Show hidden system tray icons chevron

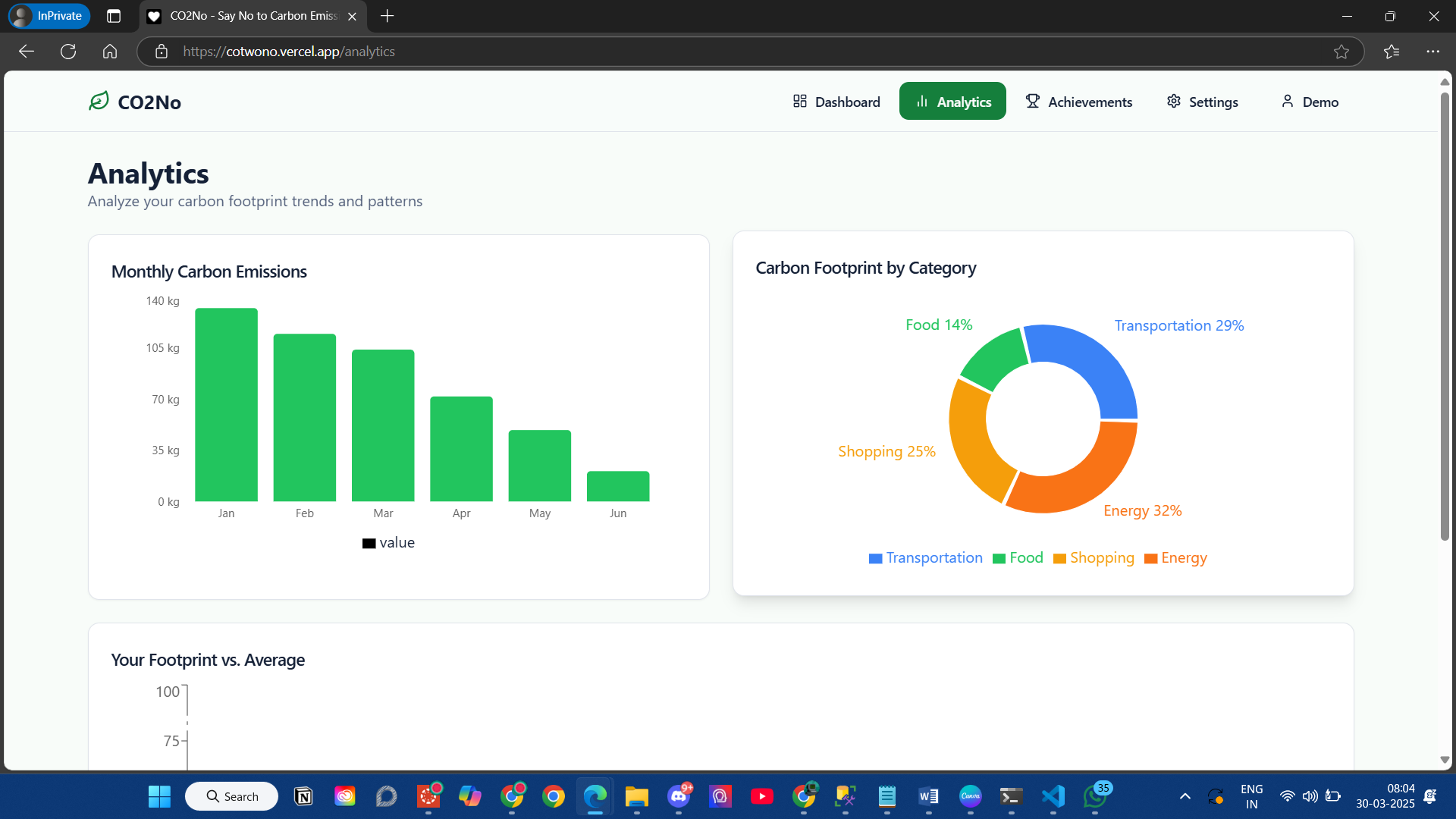(x=1185, y=796)
